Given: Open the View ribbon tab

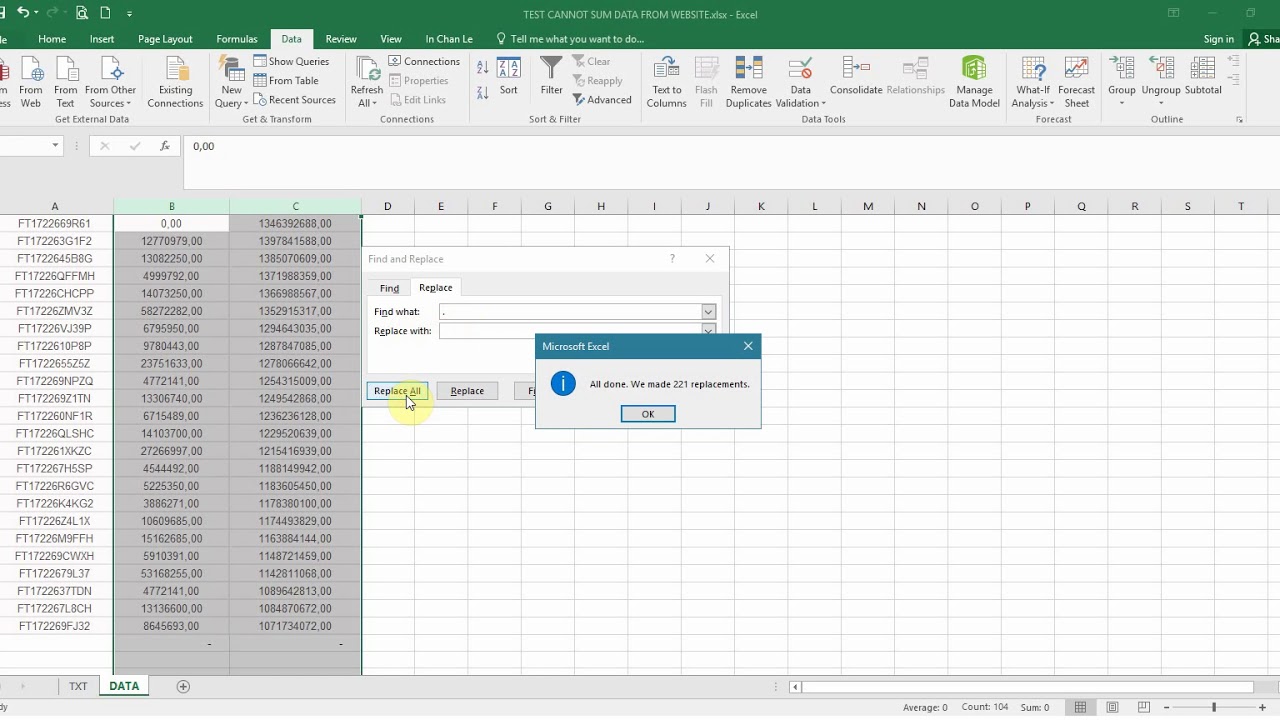Looking at the screenshot, I should tap(391, 39).
